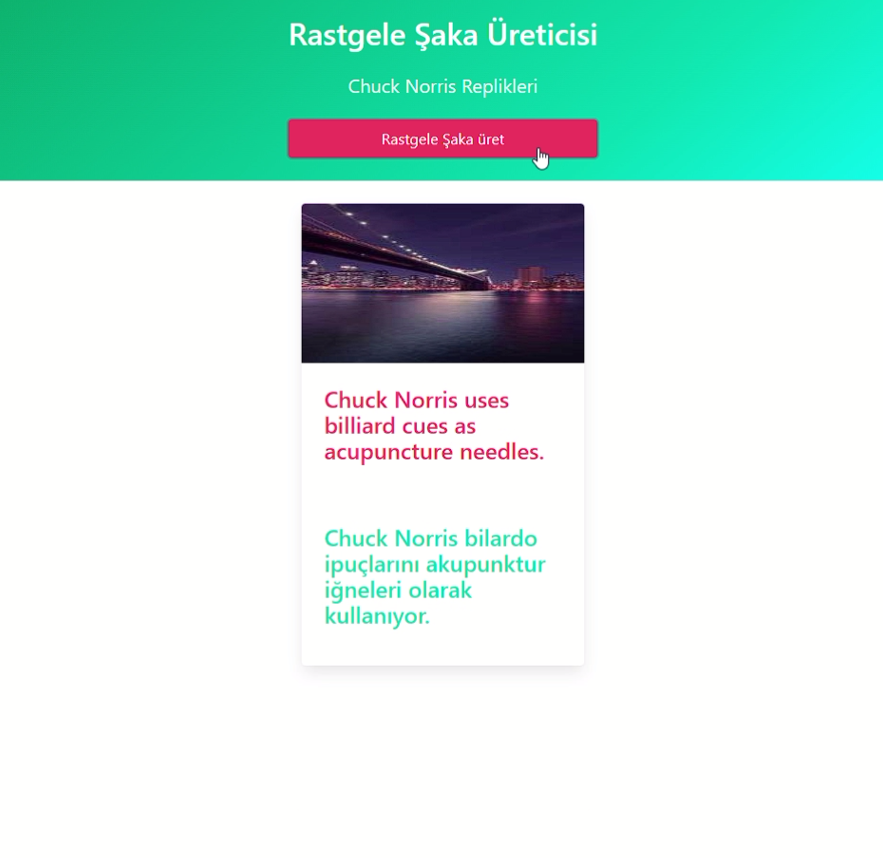Click the Chuck Norris Replikleri subtitle
Image resolution: width=883 pixels, height=858 pixels.
point(442,87)
